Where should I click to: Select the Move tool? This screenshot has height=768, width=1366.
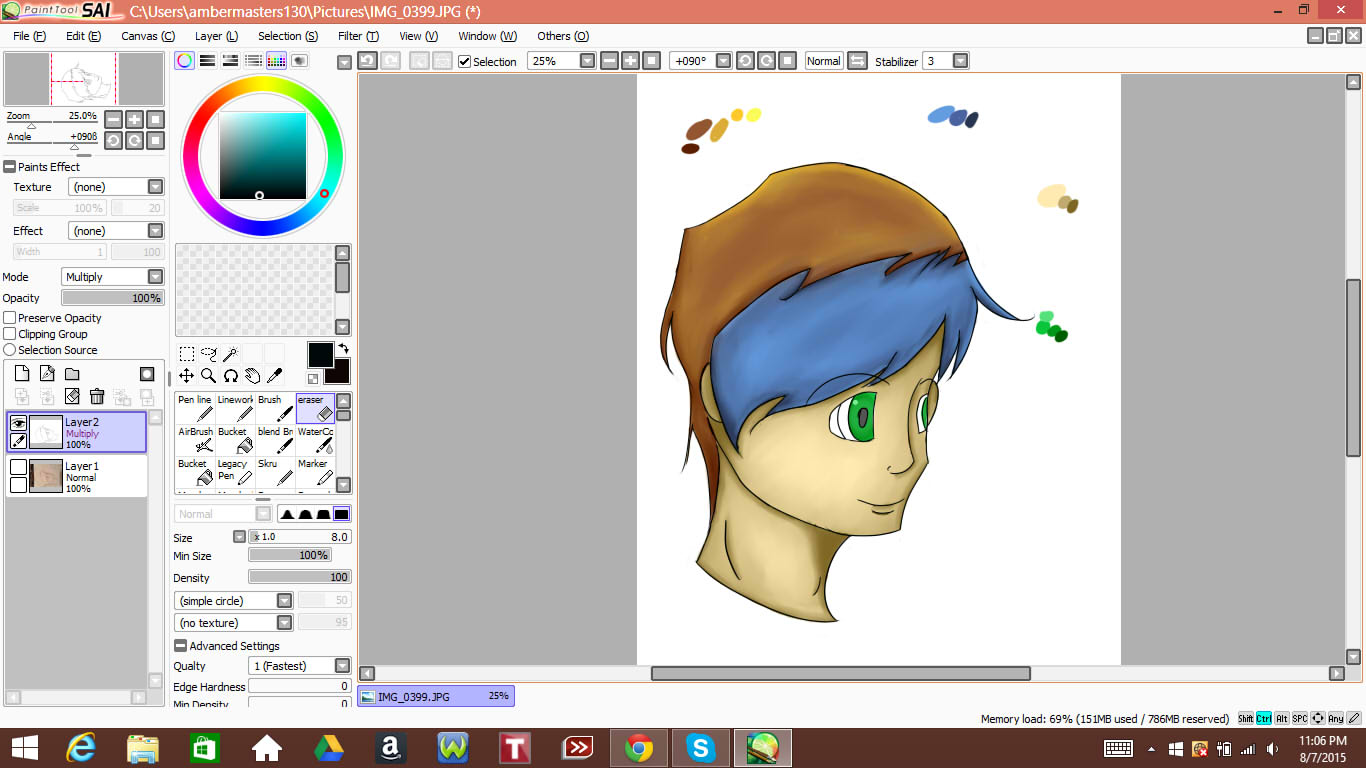click(x=187, y=376)
